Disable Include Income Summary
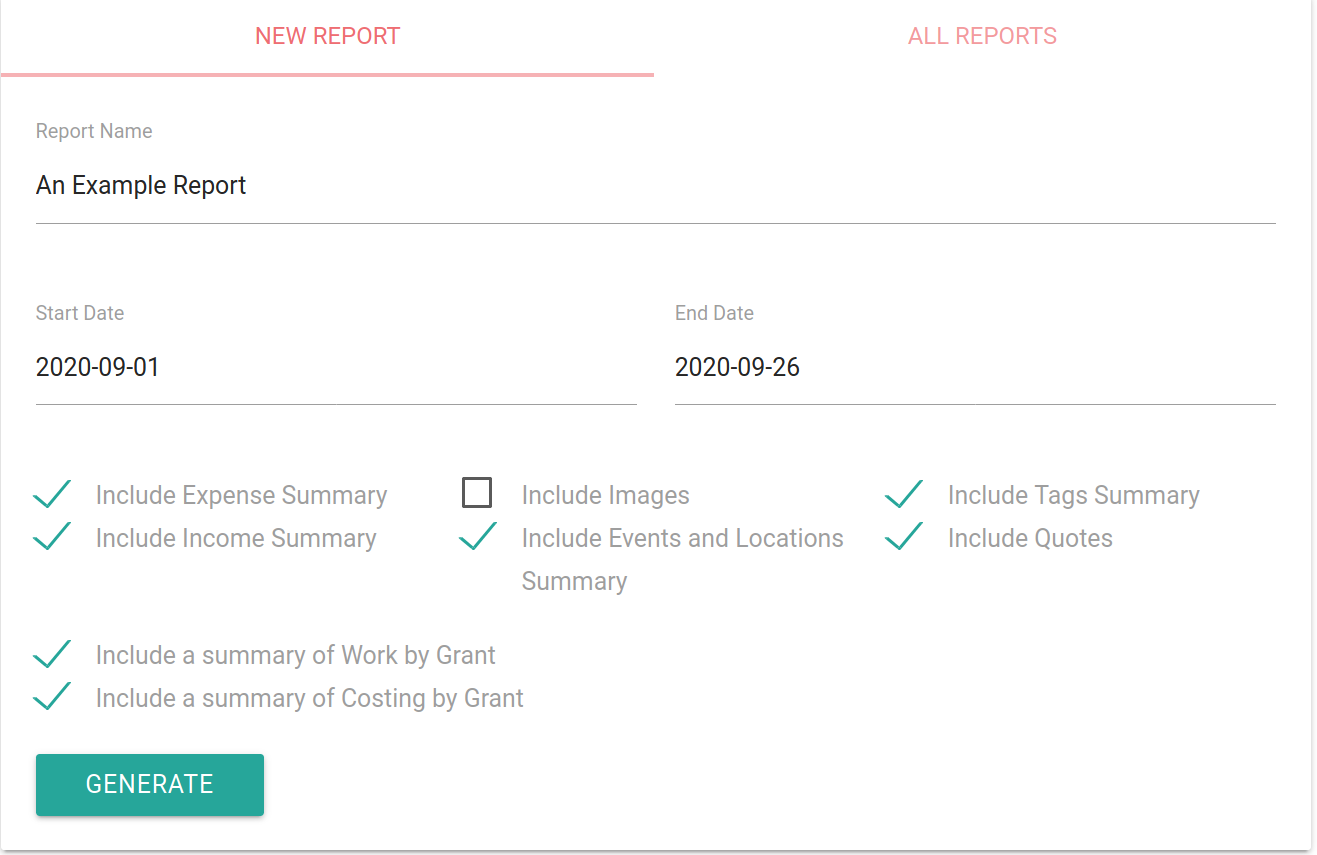Image resolution: width=1317 pixels, height=855 pixels. point(52,536)
